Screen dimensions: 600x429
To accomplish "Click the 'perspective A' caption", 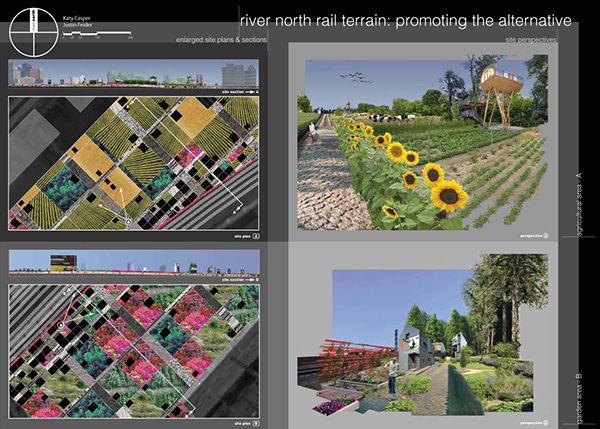I will tap(534, 236).
